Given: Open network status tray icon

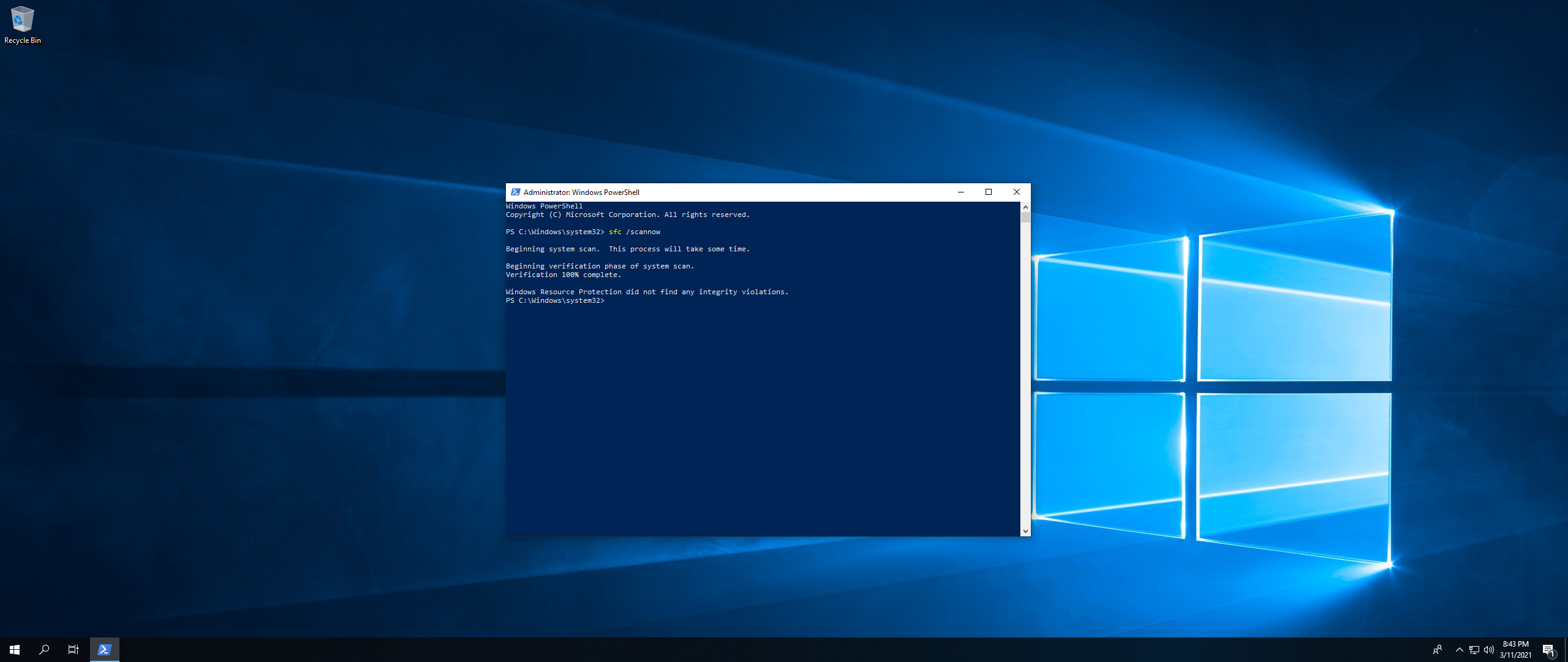Looking at the screenshot, I should 1474,650.
